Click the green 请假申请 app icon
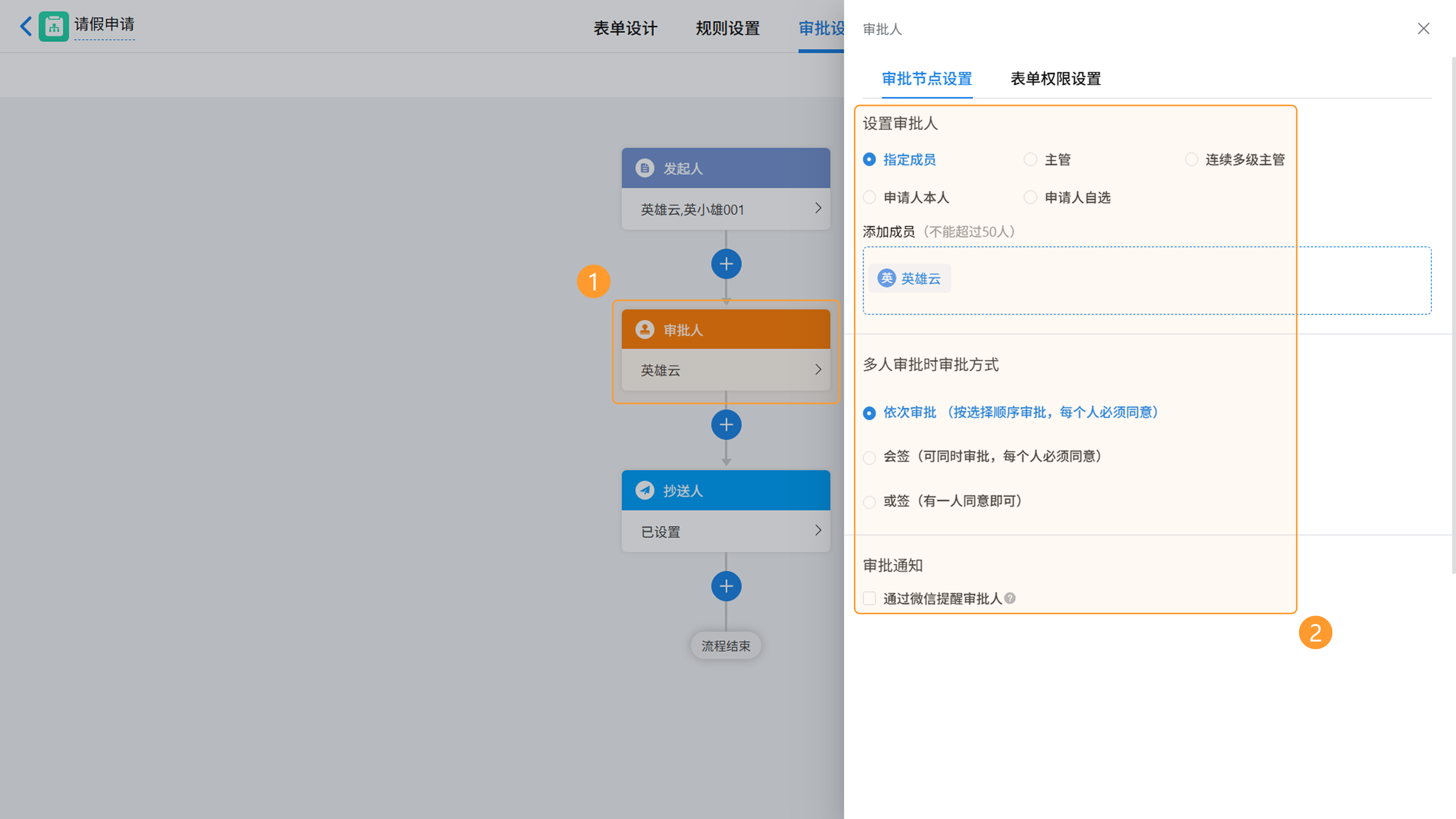The width and height of the screenshot is (1456, 819). click(x=54, y=26)
